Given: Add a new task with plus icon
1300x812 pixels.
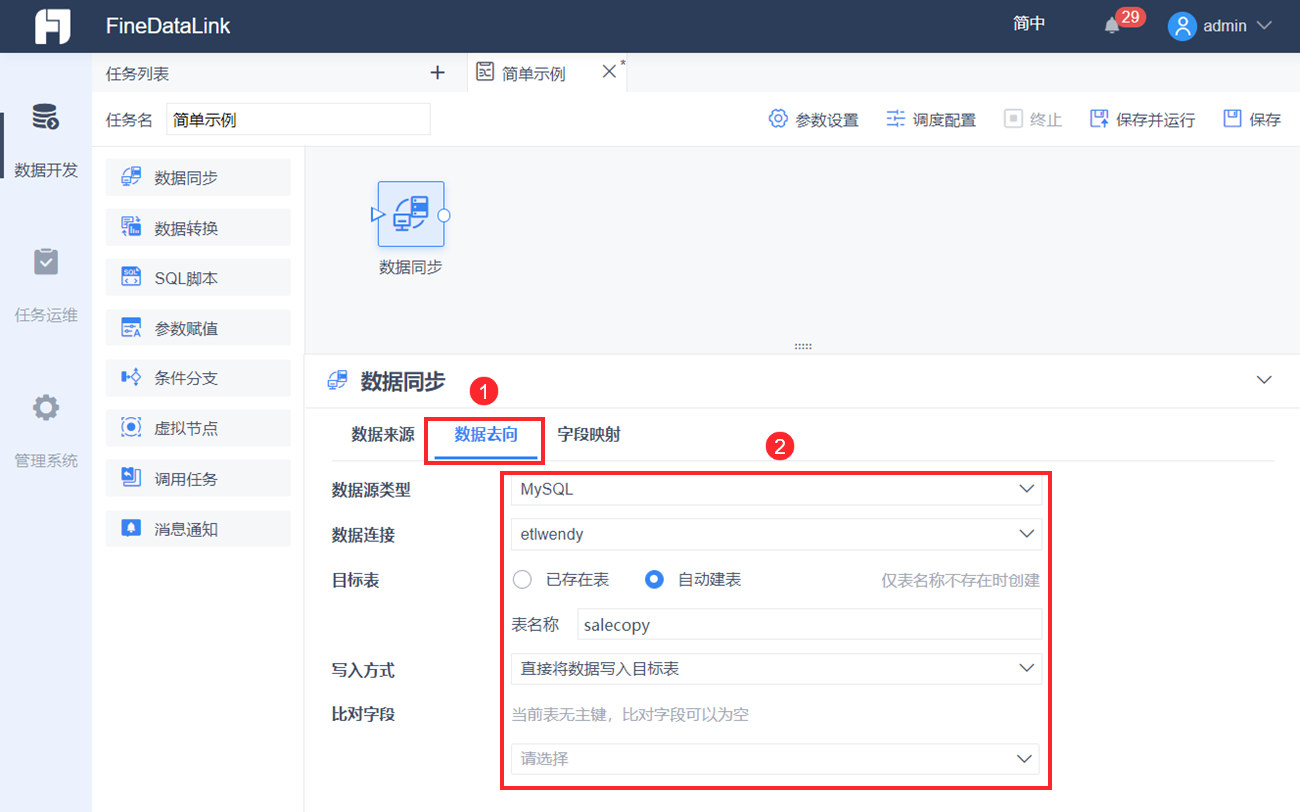Looking at the screenshot, I should tap(437, 73).
